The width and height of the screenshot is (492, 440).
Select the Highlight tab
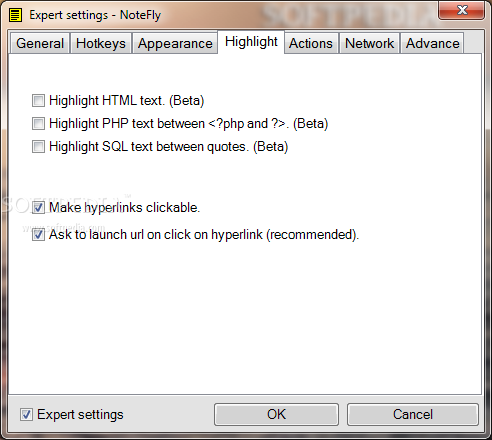(251, 42)
